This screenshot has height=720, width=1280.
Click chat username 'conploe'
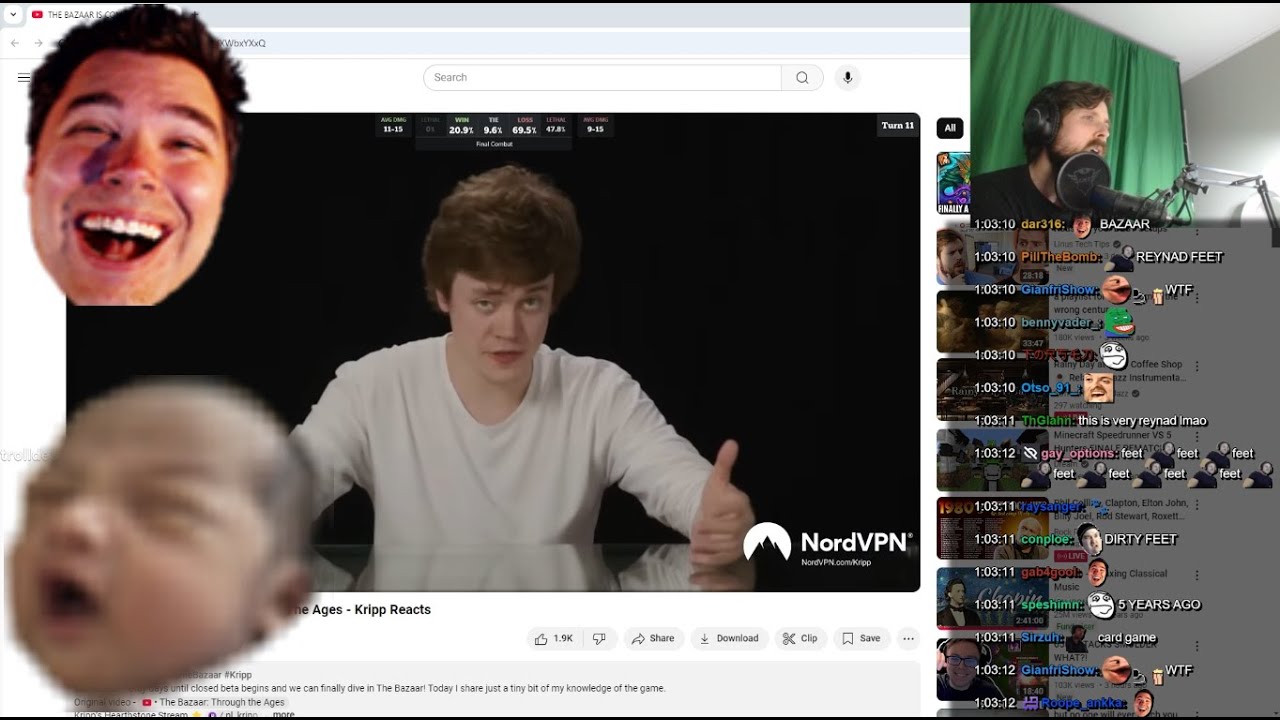1046,539
